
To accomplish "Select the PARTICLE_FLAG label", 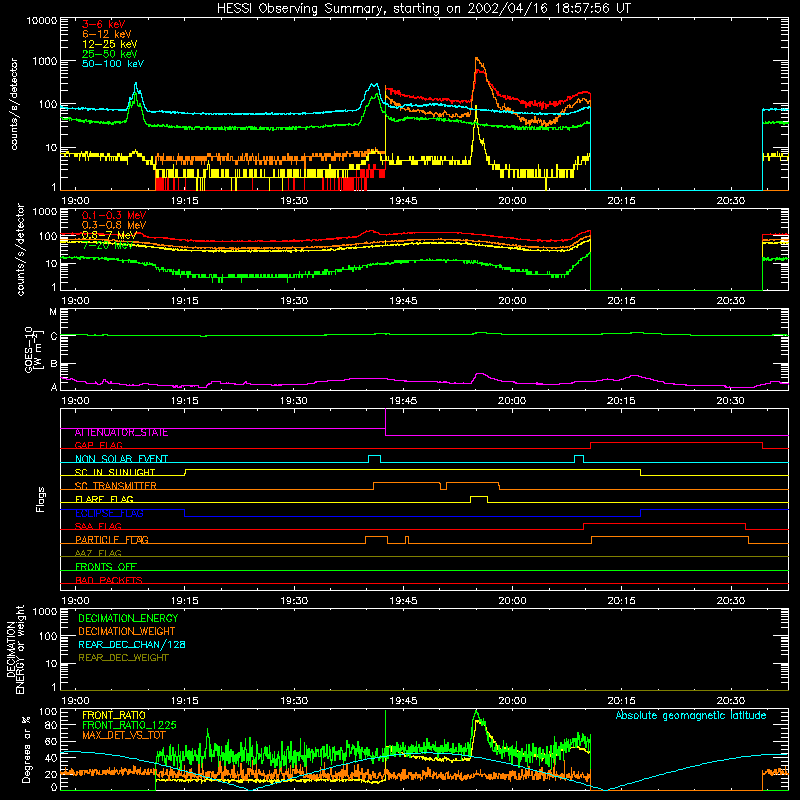I will 112,540.
